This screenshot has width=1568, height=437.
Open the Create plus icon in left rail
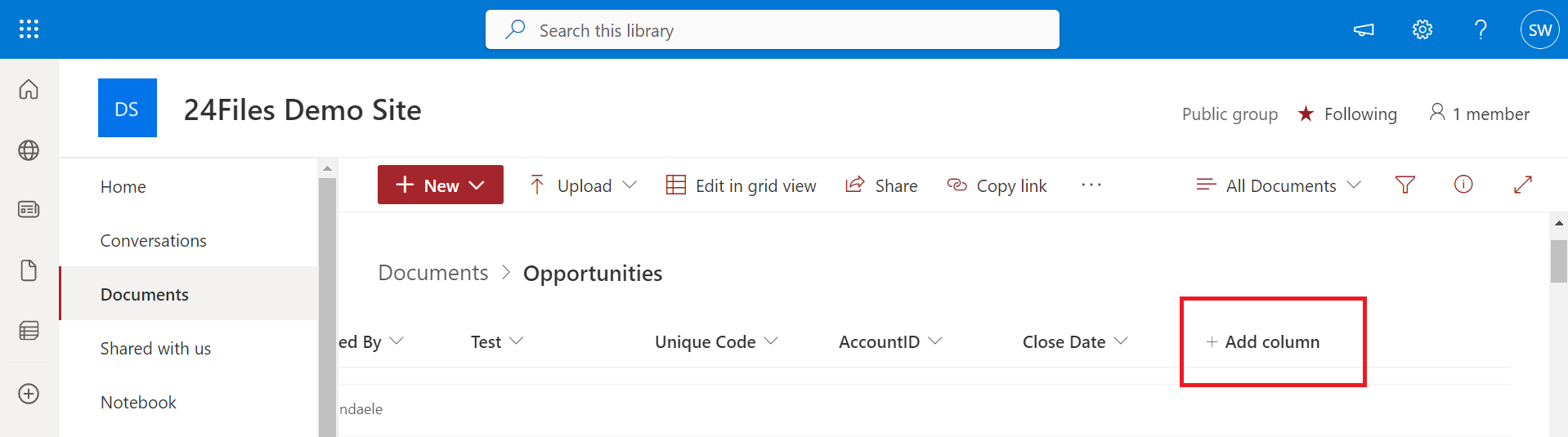pyautogui.click(x=29, y=394)
